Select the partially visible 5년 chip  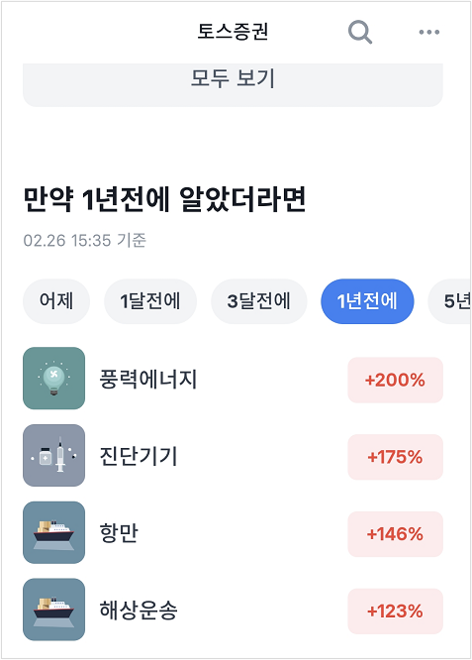click(450, 301)
